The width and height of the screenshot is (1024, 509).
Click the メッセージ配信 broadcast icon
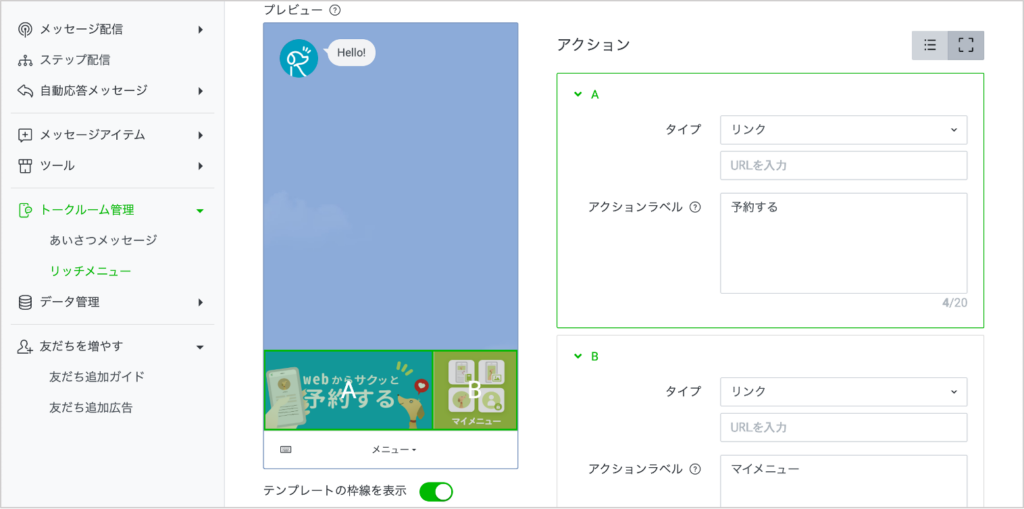pos(25,29)
